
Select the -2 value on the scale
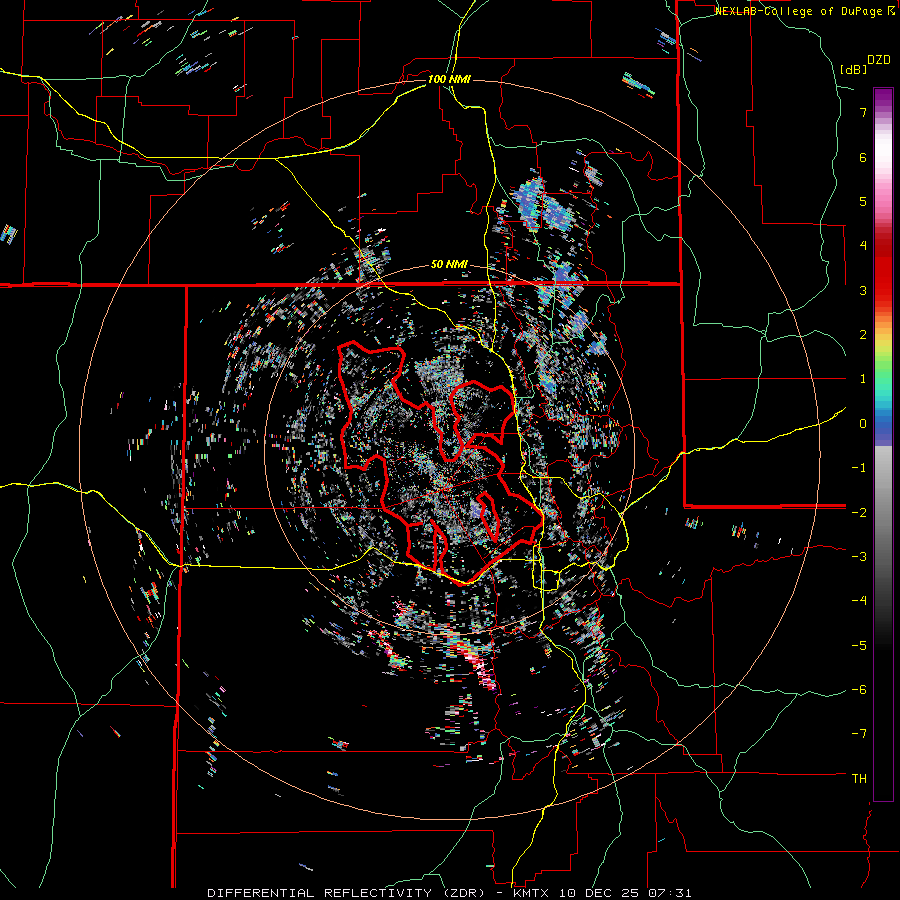[859, 512]
